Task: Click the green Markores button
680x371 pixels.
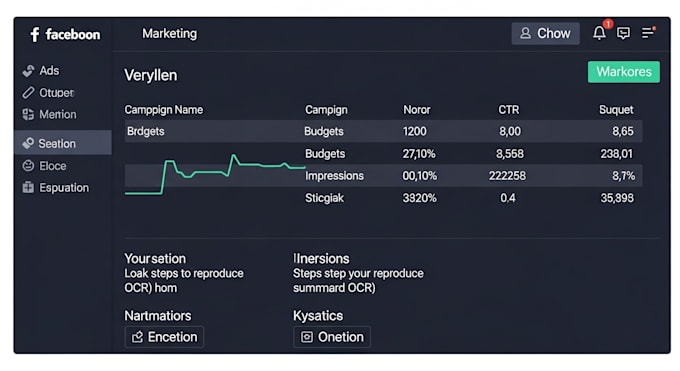Action: point(624,72)
